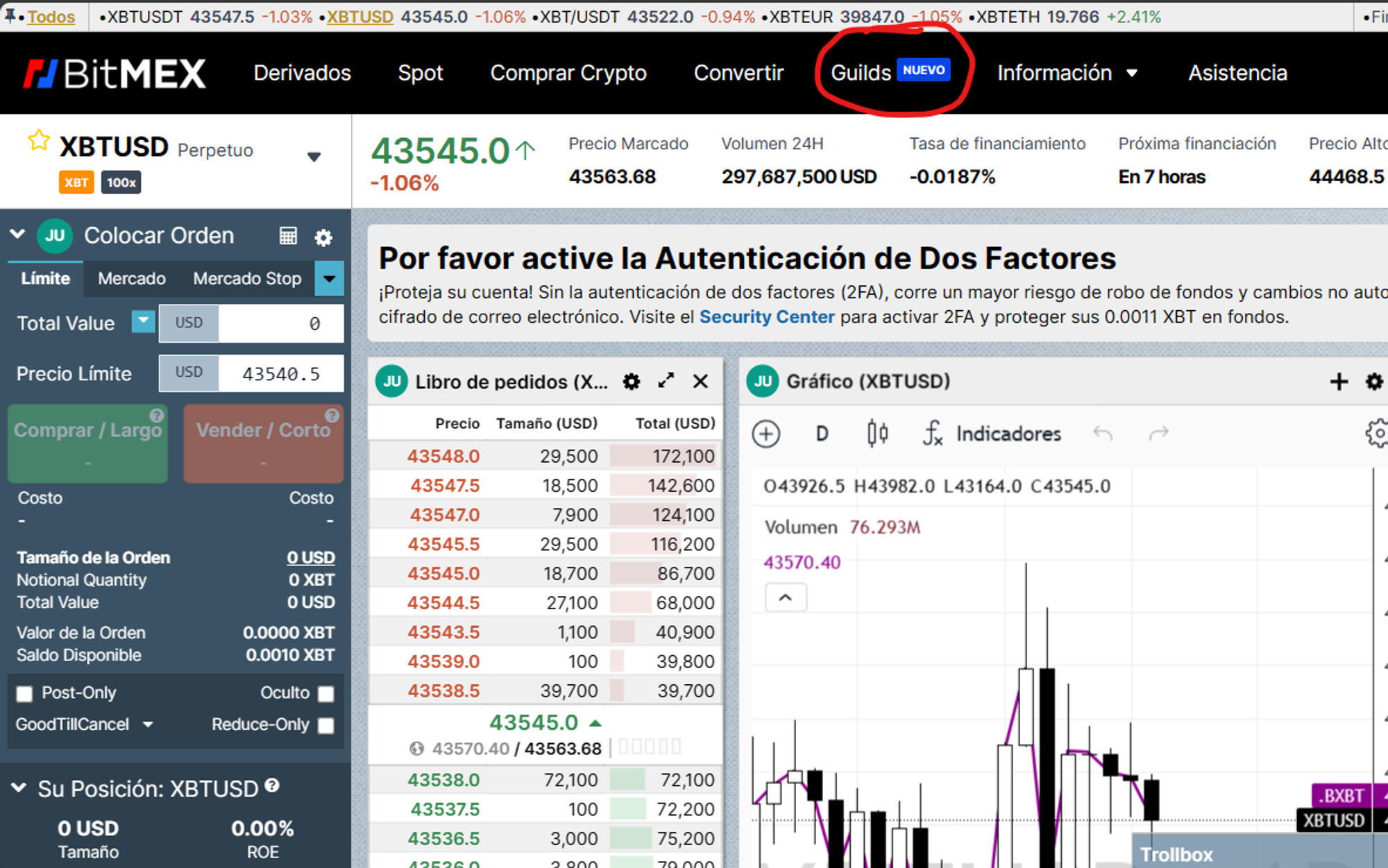Viewport: 1388px width, 868px height.
Task: Click the XBT badge under XBTUSD
Action: [76, 182]
